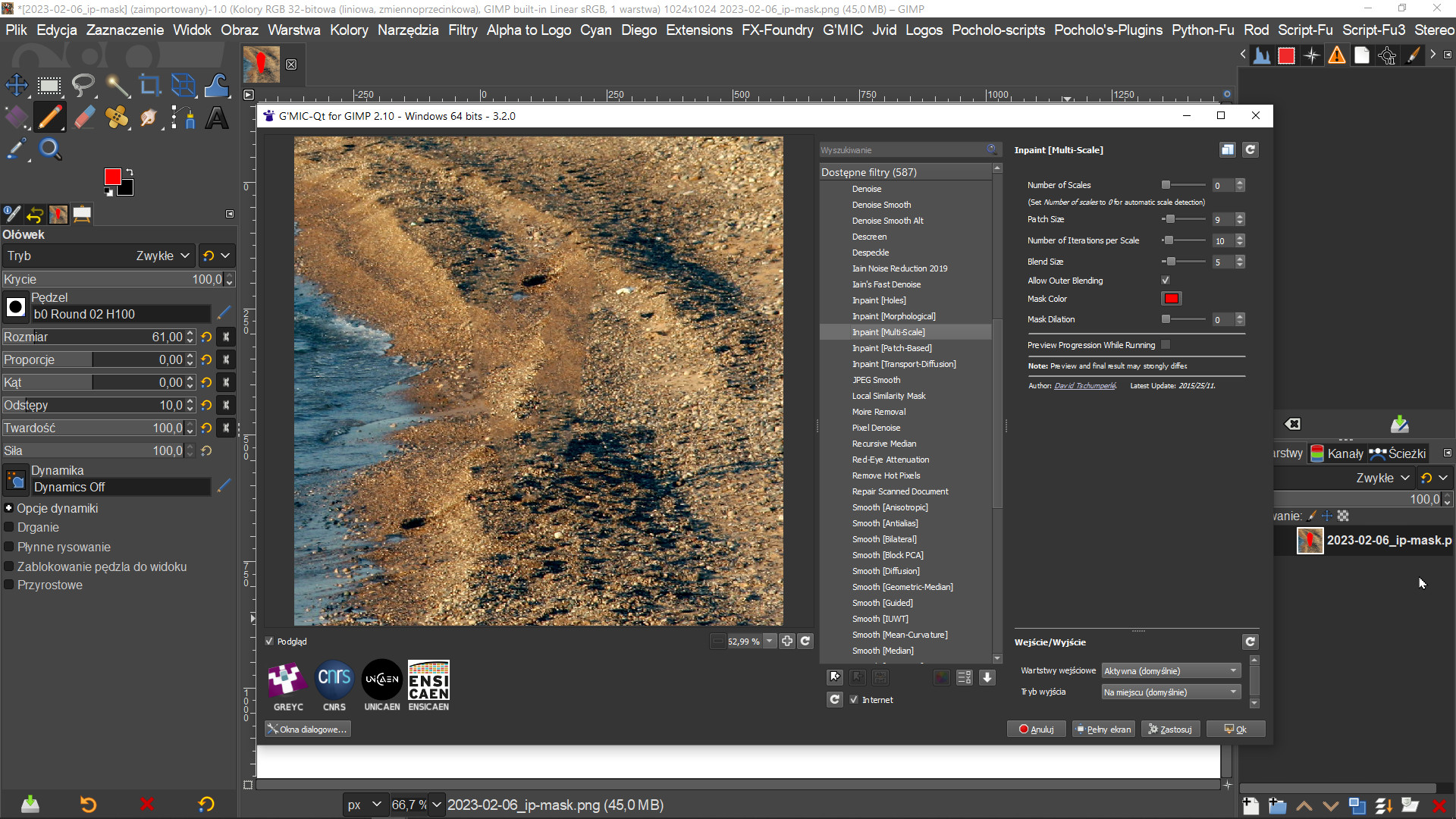This screenshot has width=1456, height=819.
Task: Select Inpaint [Patch-Based] filter in list
Action: coord(892,348)
